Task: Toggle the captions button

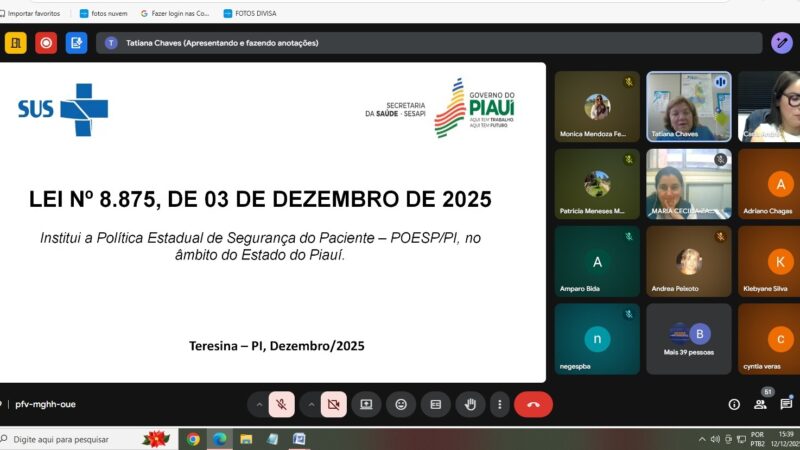Action: pyautogui.click(x=436, y=405)
